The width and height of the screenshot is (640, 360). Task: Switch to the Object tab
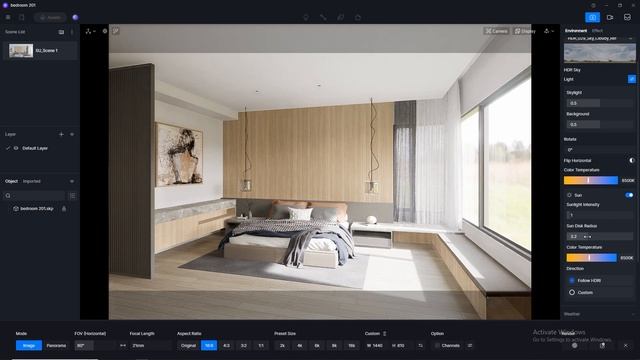click(11, 181)
